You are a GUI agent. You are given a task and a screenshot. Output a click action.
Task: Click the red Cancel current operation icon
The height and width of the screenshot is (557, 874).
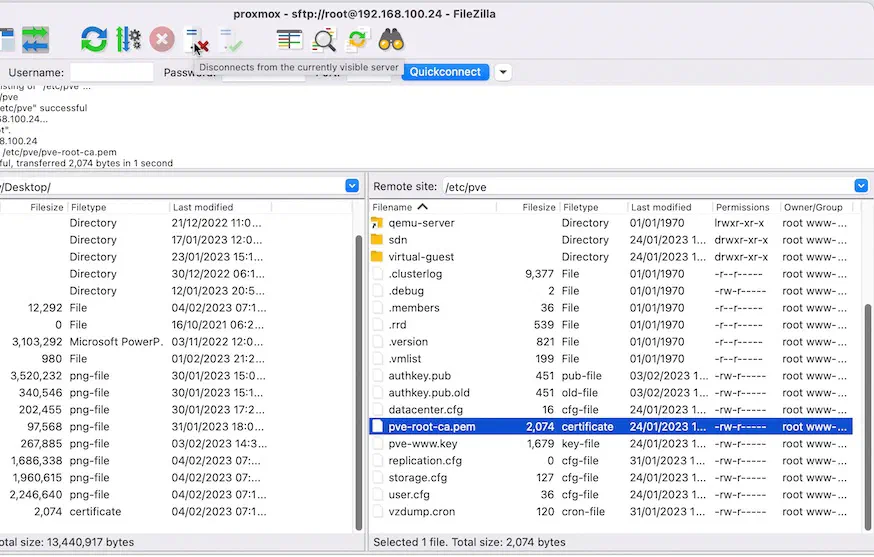(162, 40)
